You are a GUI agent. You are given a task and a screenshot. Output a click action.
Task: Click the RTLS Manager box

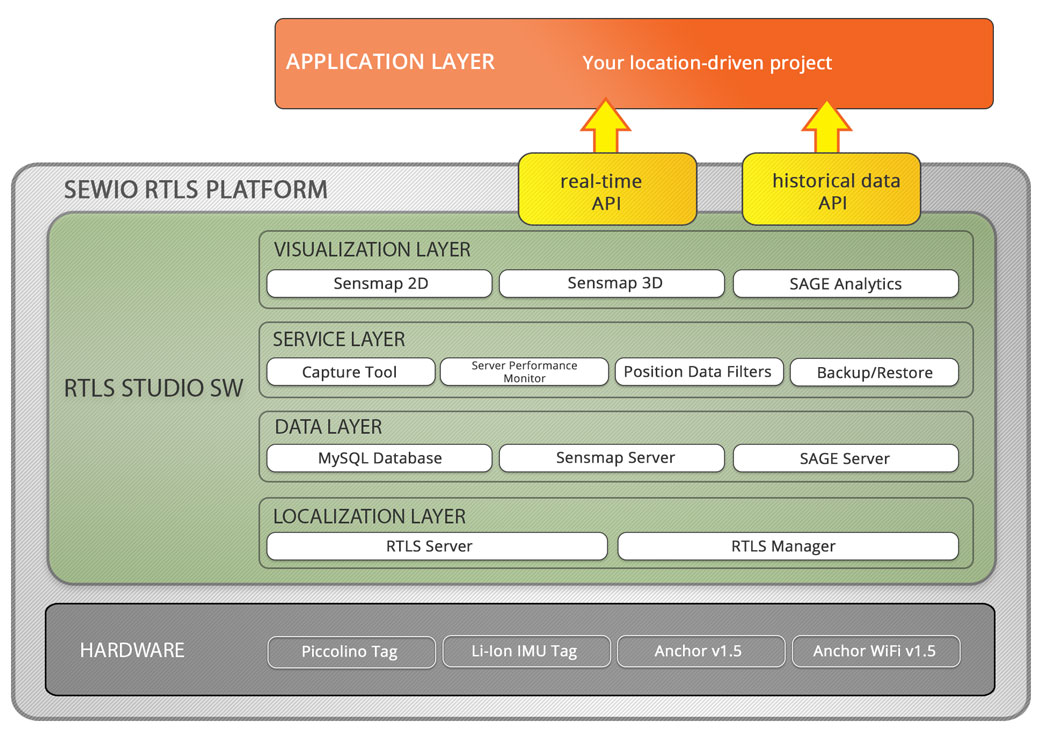point(788,546)
